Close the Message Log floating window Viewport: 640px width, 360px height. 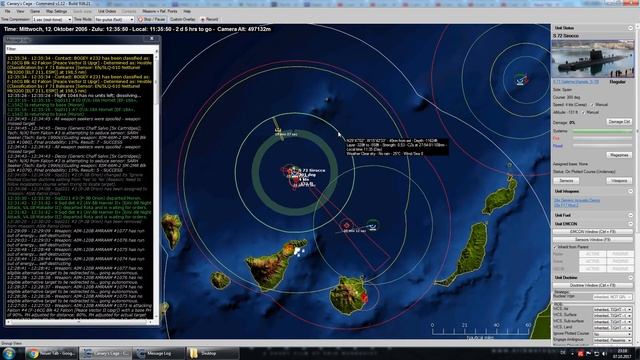point(152,39)
